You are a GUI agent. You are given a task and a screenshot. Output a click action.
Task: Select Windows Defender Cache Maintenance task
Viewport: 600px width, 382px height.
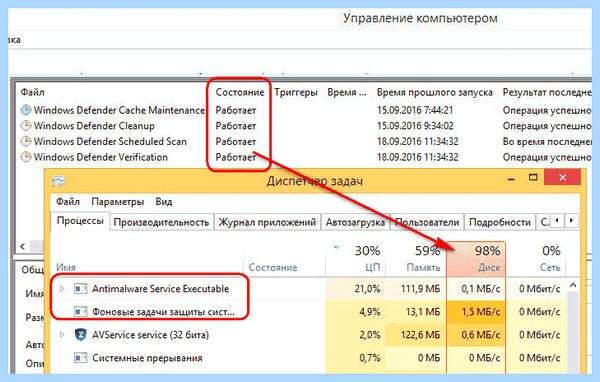(119, 110)
